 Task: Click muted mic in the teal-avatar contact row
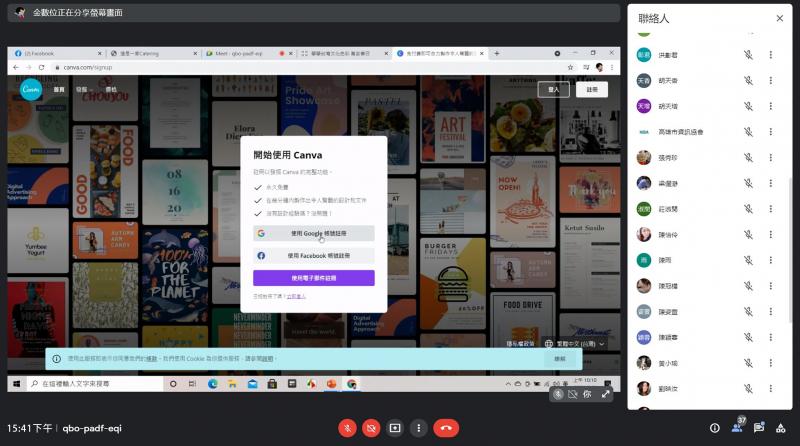[748, 55]
